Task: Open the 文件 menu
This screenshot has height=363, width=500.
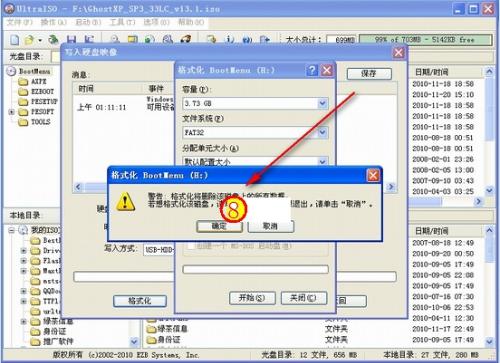Action: point(19,22)
